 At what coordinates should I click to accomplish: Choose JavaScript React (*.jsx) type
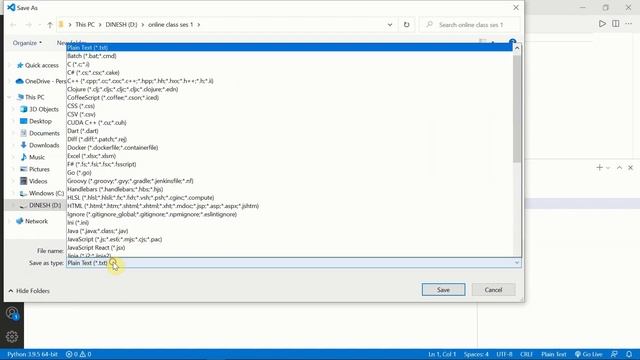(x=289, y=248)
